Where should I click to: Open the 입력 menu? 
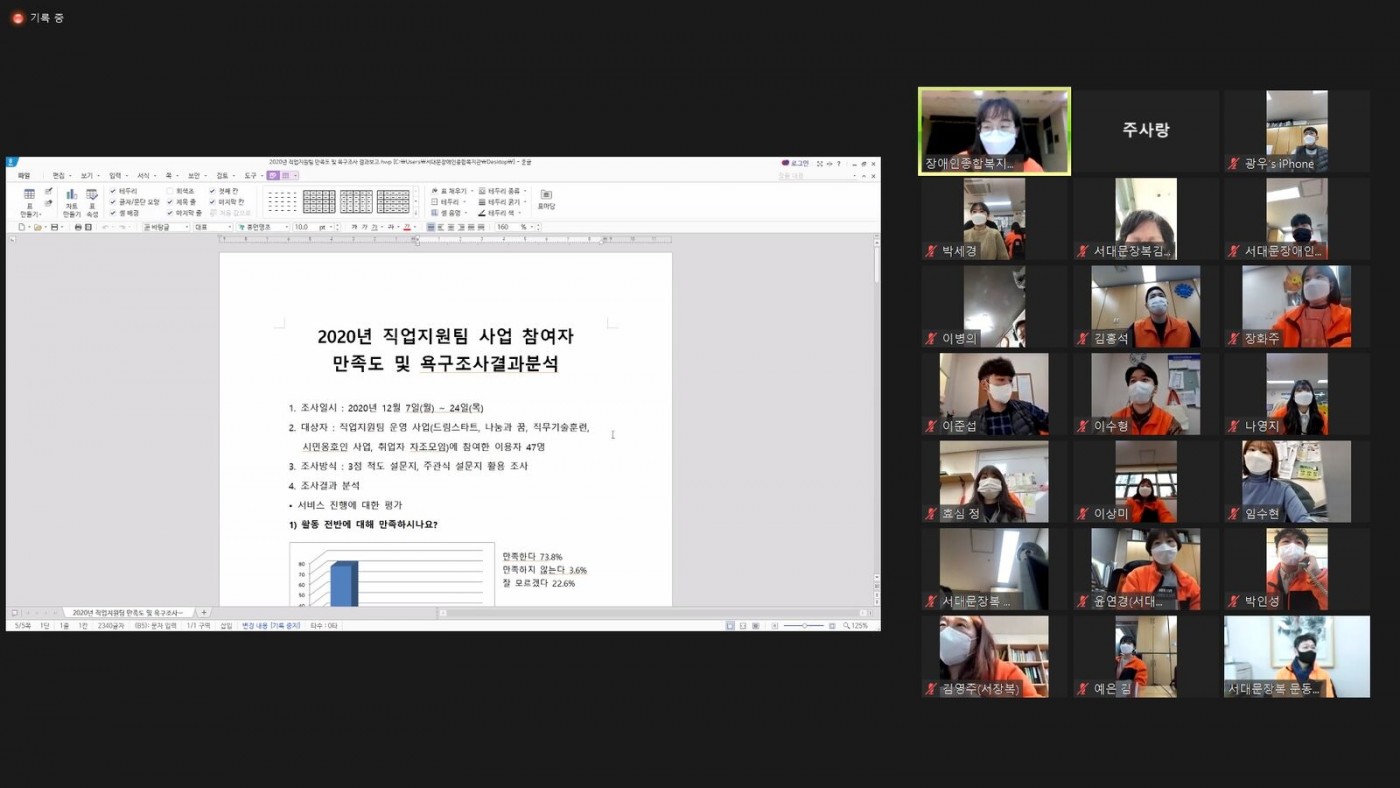[x=117, y=176]
